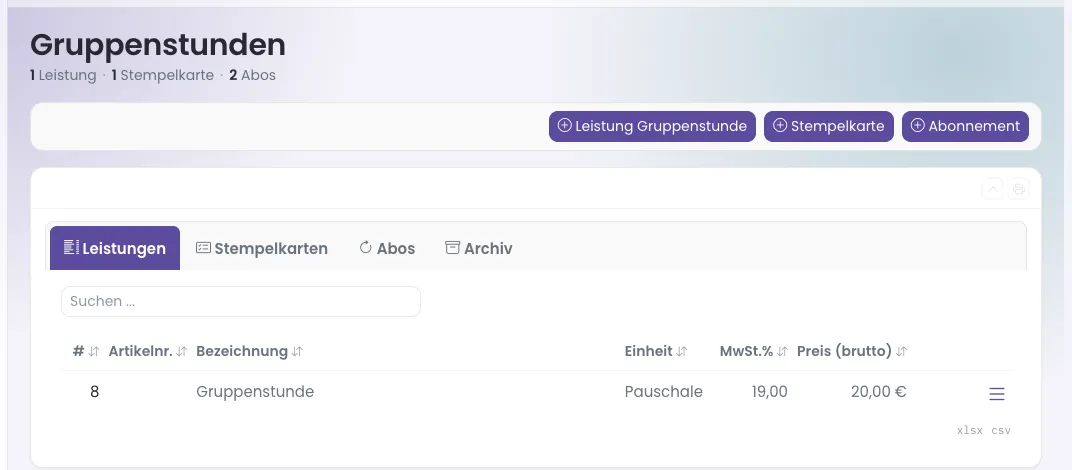Switch to the Leistungen tab
Viewport: 1072px width, 470px height.
(115, 248)
